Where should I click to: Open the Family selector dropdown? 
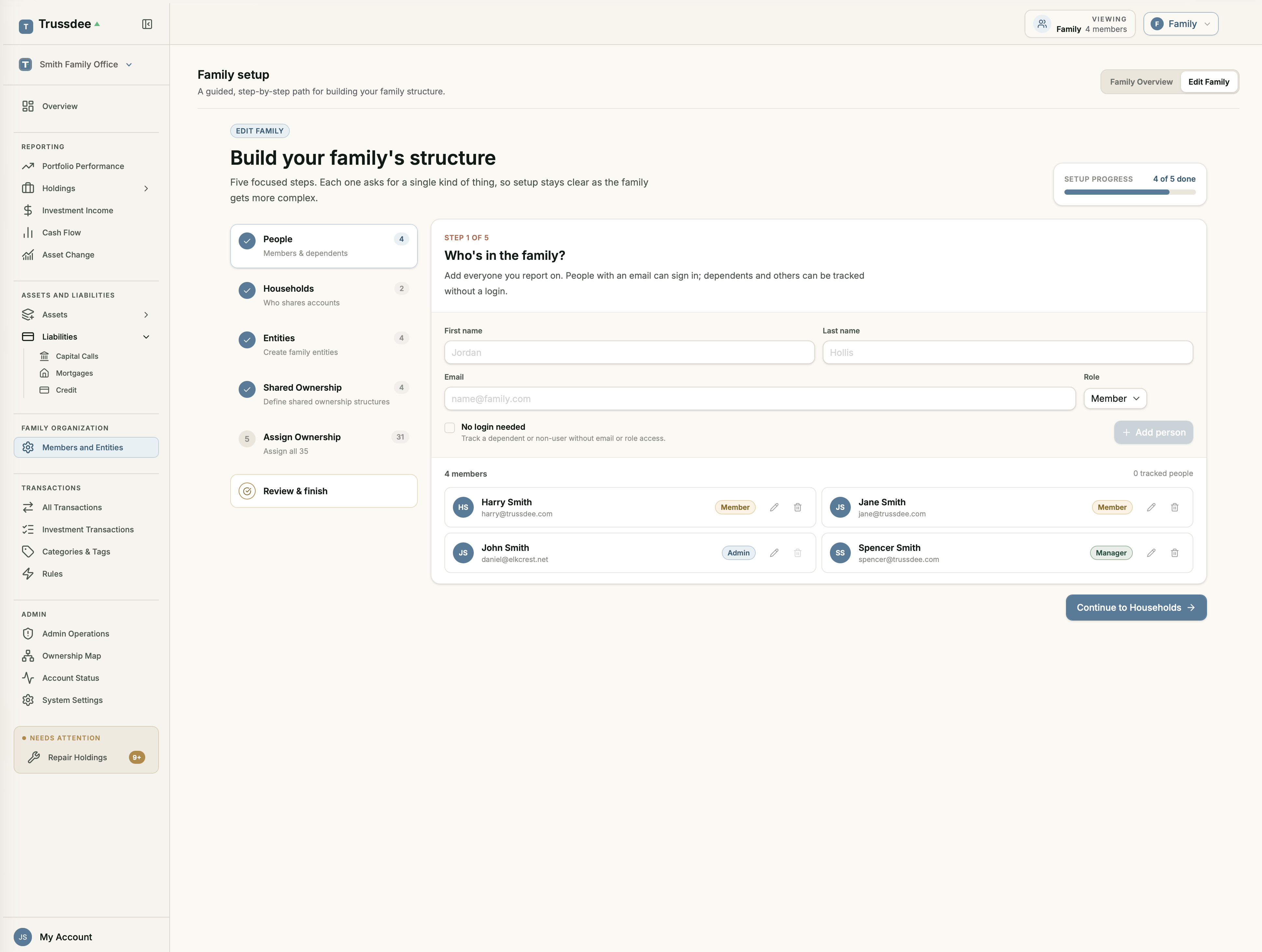[1180, 24]
